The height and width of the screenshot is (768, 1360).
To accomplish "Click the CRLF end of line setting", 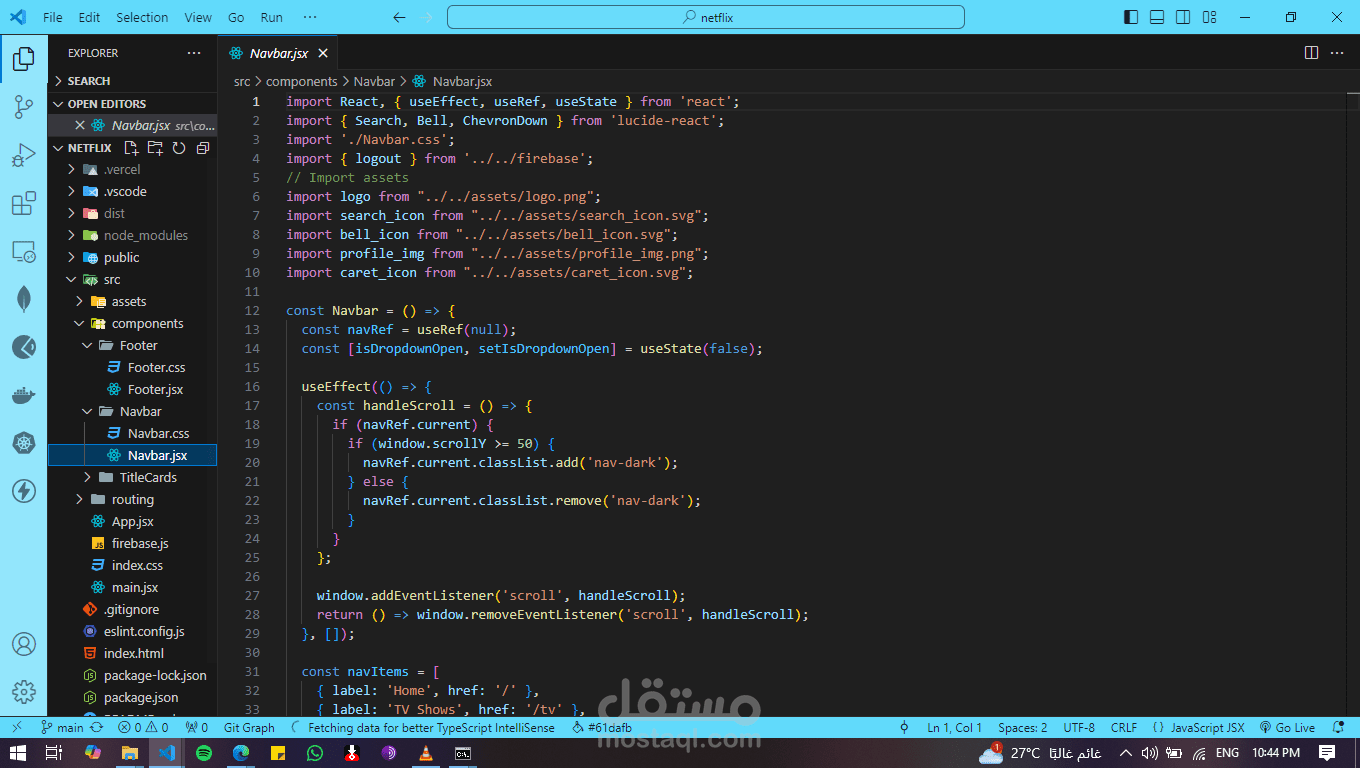I will click(1124, 728).
